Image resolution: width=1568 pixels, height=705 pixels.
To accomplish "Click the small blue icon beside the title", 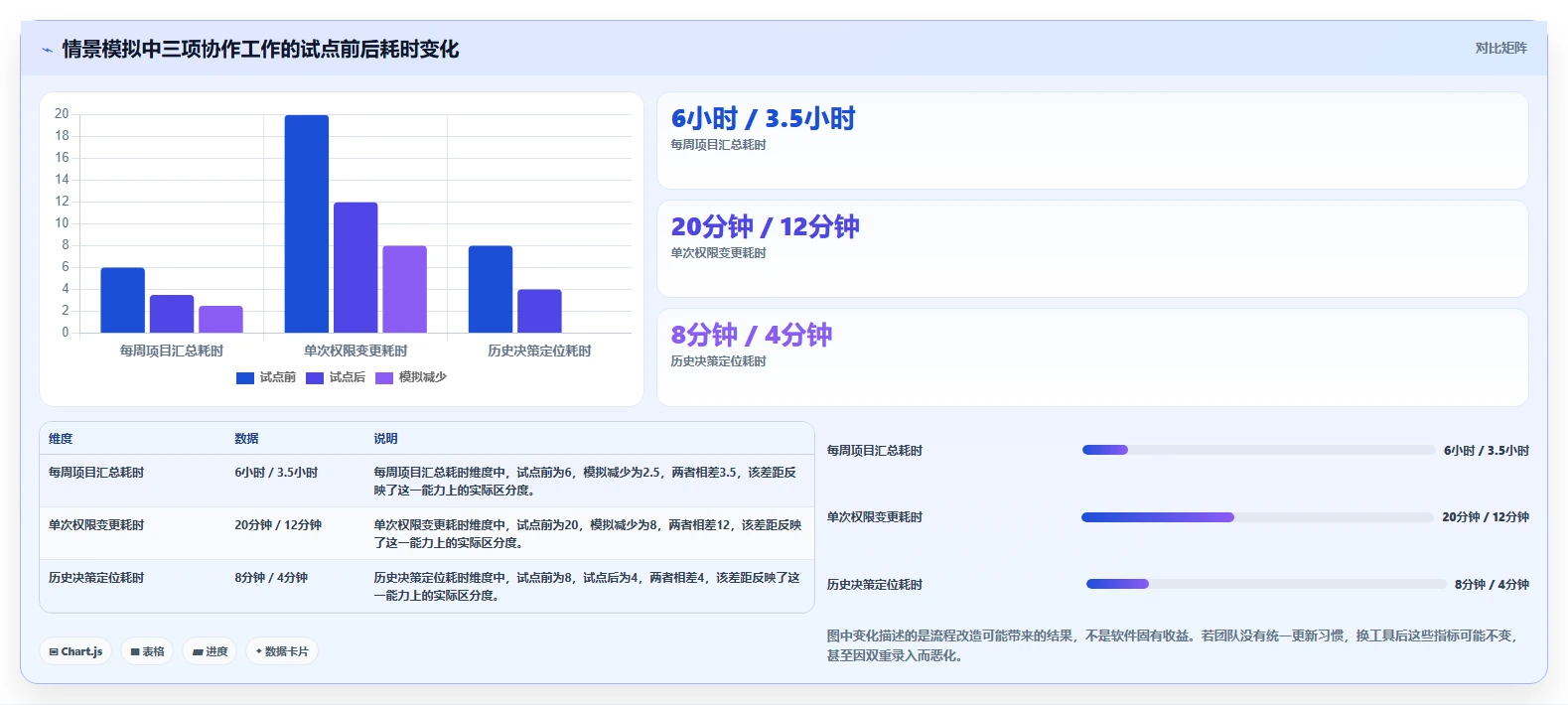I will click(x=47, y=50).
